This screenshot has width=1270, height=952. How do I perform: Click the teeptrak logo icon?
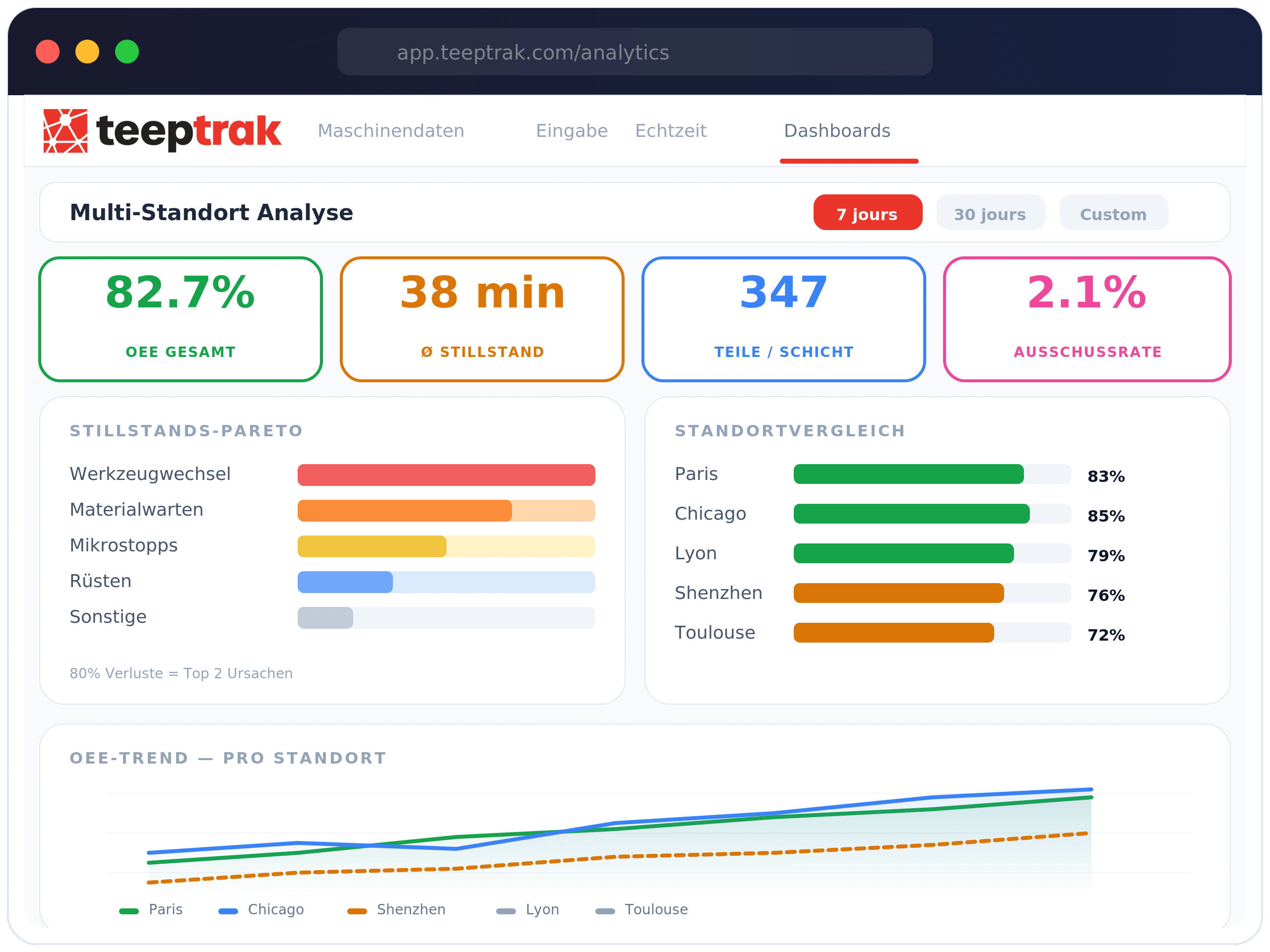click(x=65, y=131)
